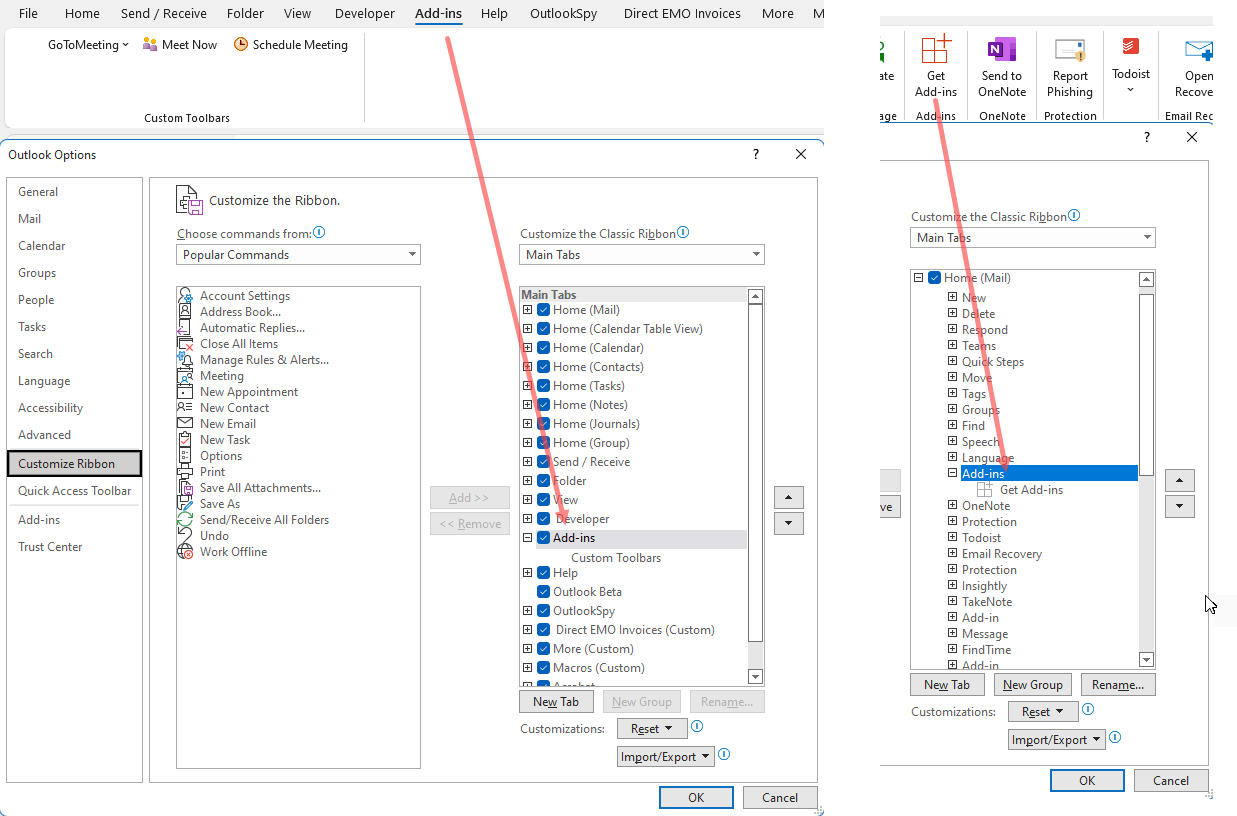This screenshot has width=1237, height=816.
Task: Click the Meet Now icon in Custom Toolbars
Action: (x=150, y=44)
